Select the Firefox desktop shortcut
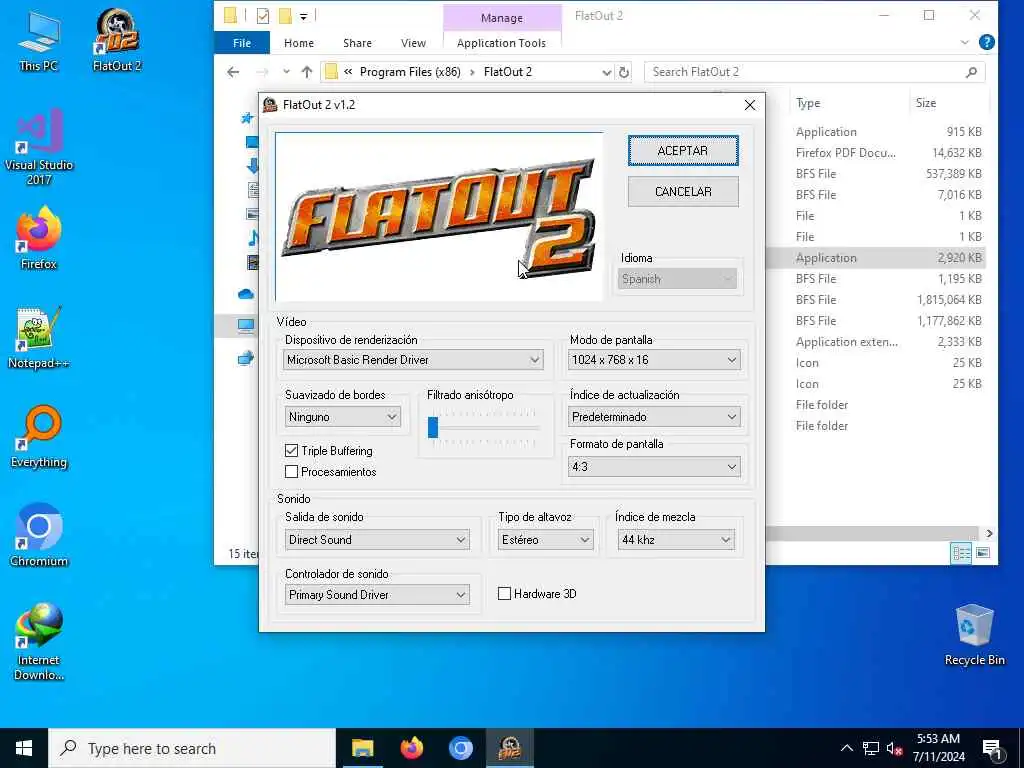 click(x=39, y=238)
